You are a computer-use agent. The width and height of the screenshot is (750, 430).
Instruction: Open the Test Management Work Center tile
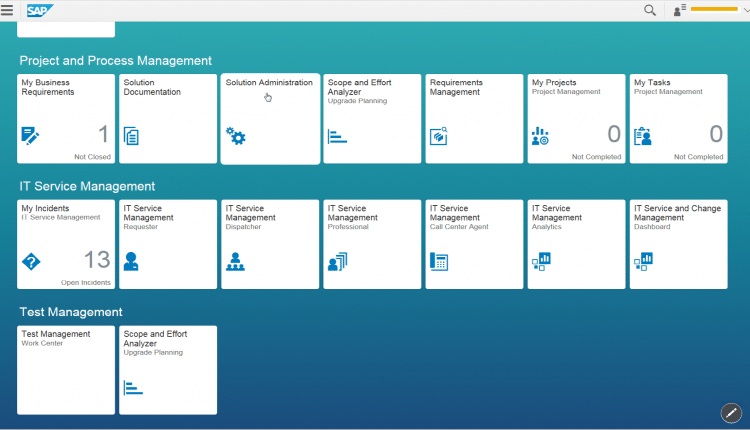click(66, 370)
